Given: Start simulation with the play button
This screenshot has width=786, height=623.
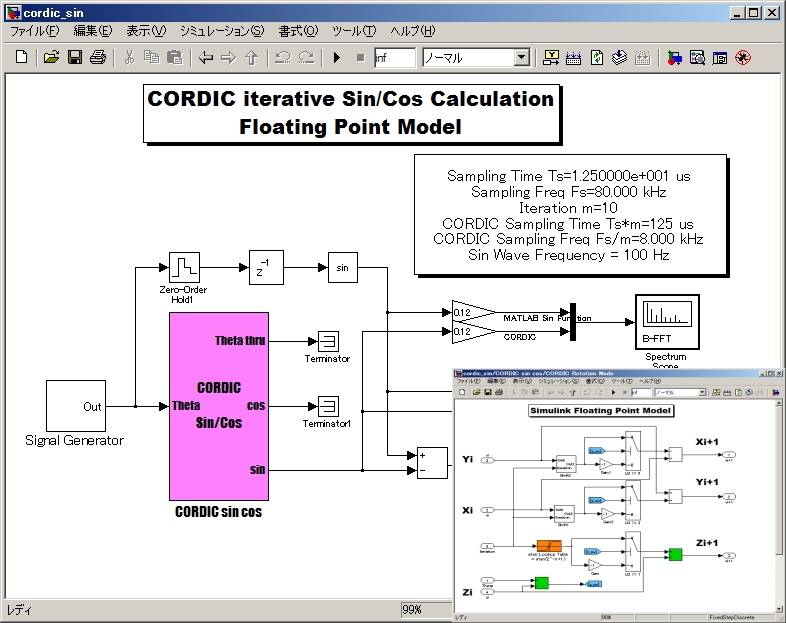Looking at the screenshot, I should (x=337, y=58).
